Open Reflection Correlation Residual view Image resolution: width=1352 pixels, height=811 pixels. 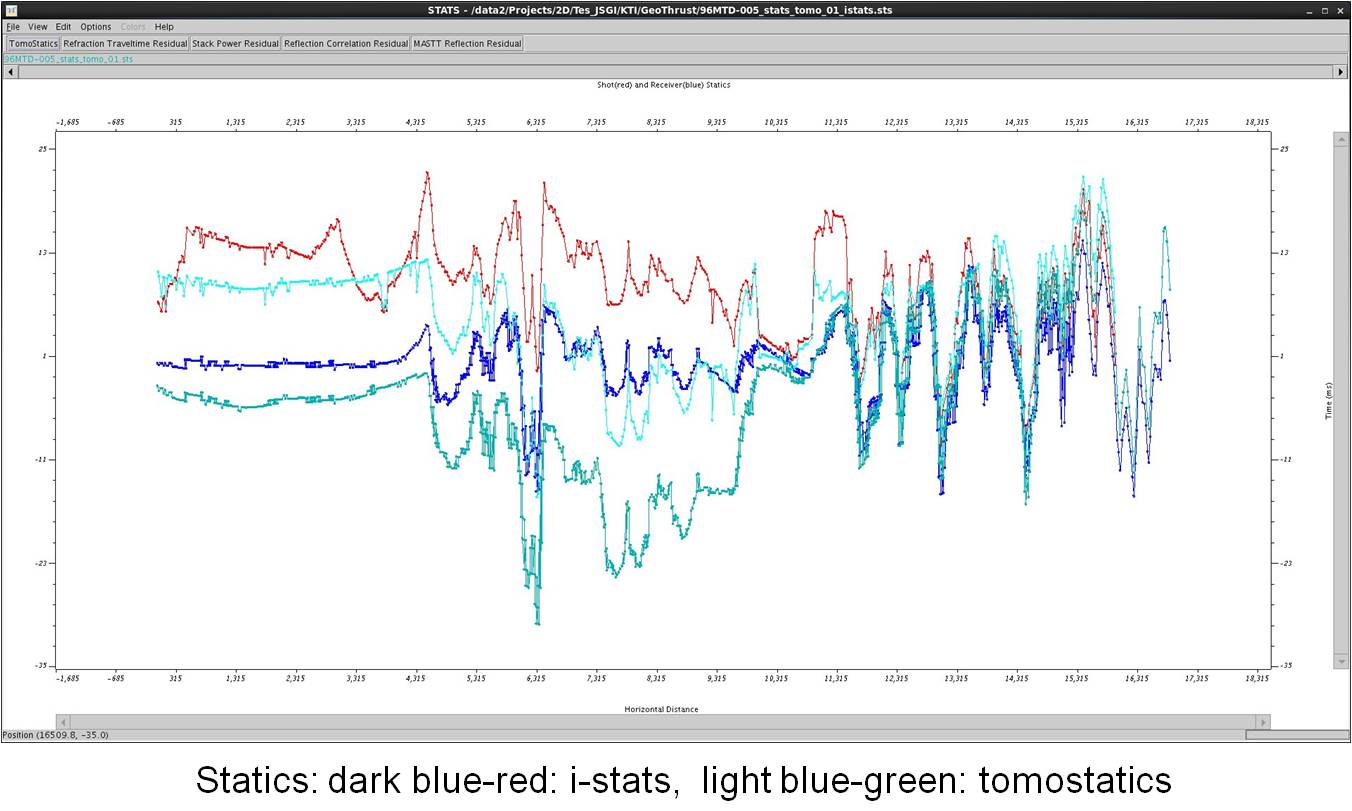click(x=346, y=44)
